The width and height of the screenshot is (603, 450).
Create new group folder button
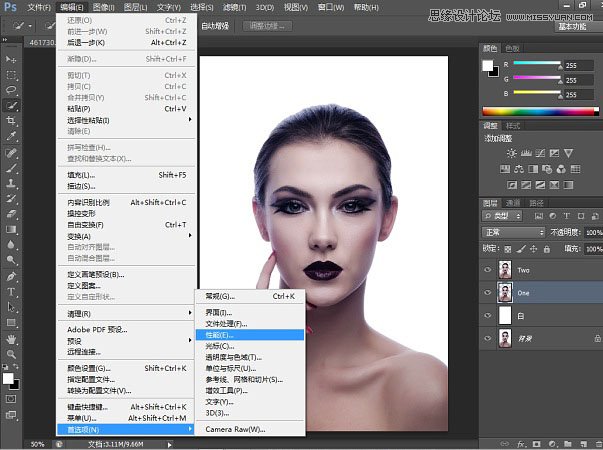coord(568,444)
